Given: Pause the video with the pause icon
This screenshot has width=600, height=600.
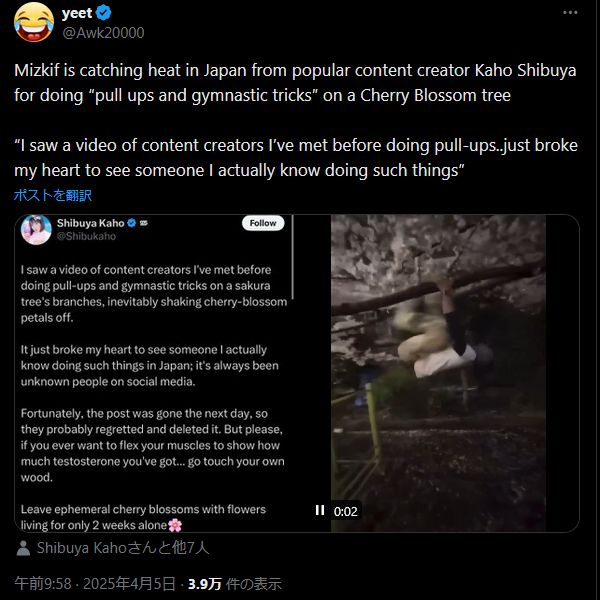Looking at the screenshot, I should (x=320, y=510).
